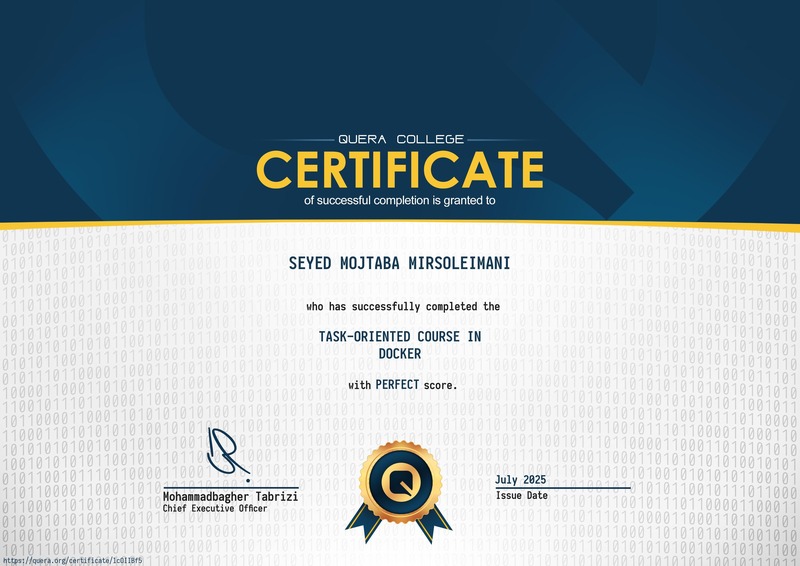
Task: Click the Issue Date label
Action: (522, 496)
